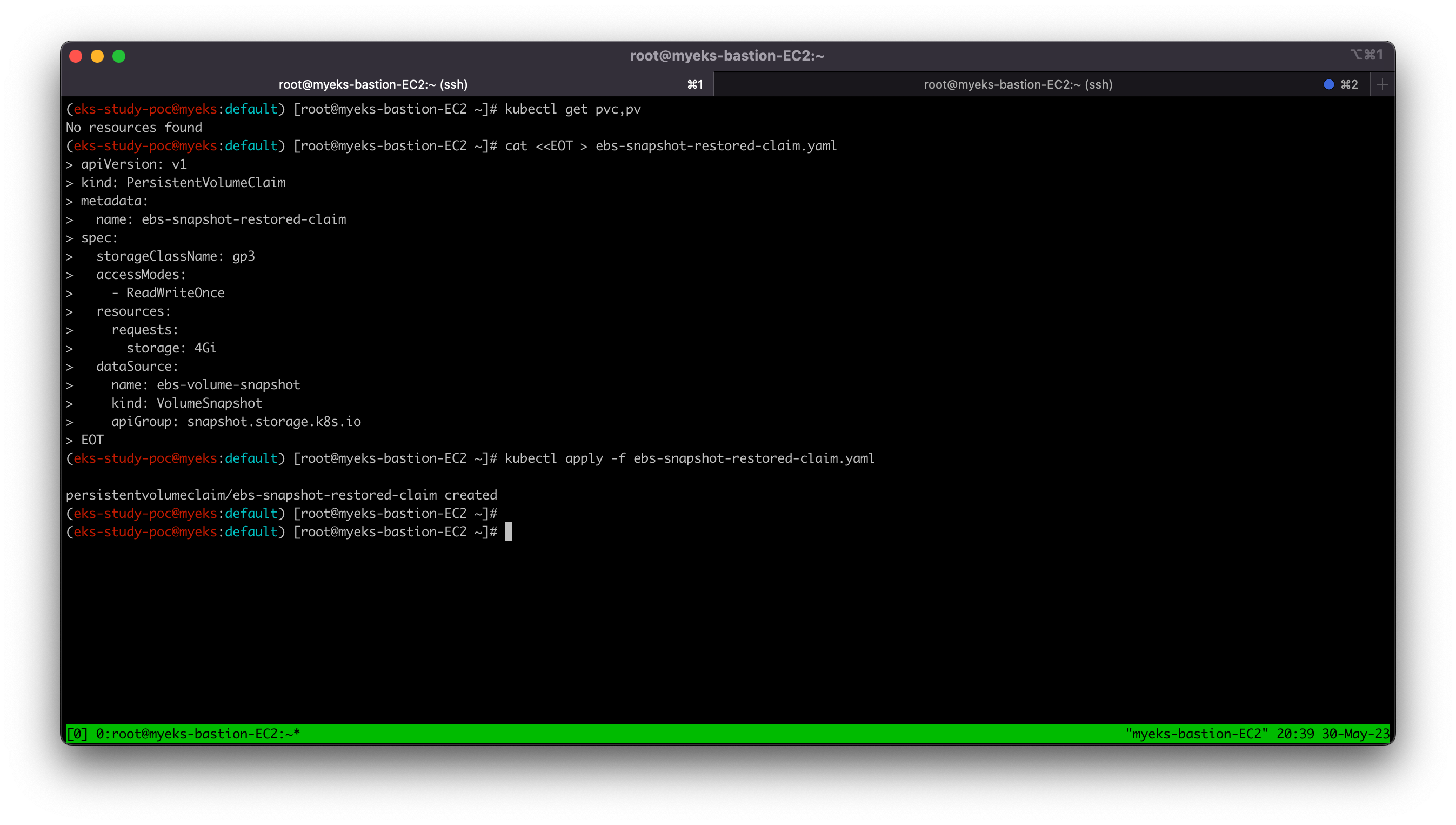The height and width of the screenshot is (825, 1456).
Task: Click the window title root@myeks-bastion-EC2:~
Action: [x=727, y=56]
